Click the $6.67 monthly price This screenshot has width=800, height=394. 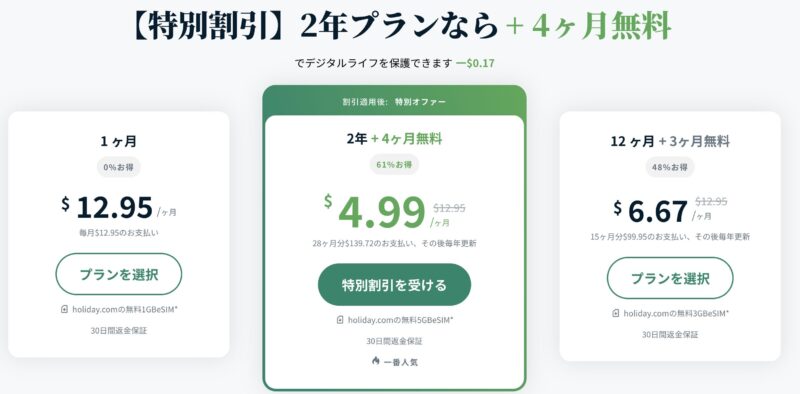(x=651, y=211)
